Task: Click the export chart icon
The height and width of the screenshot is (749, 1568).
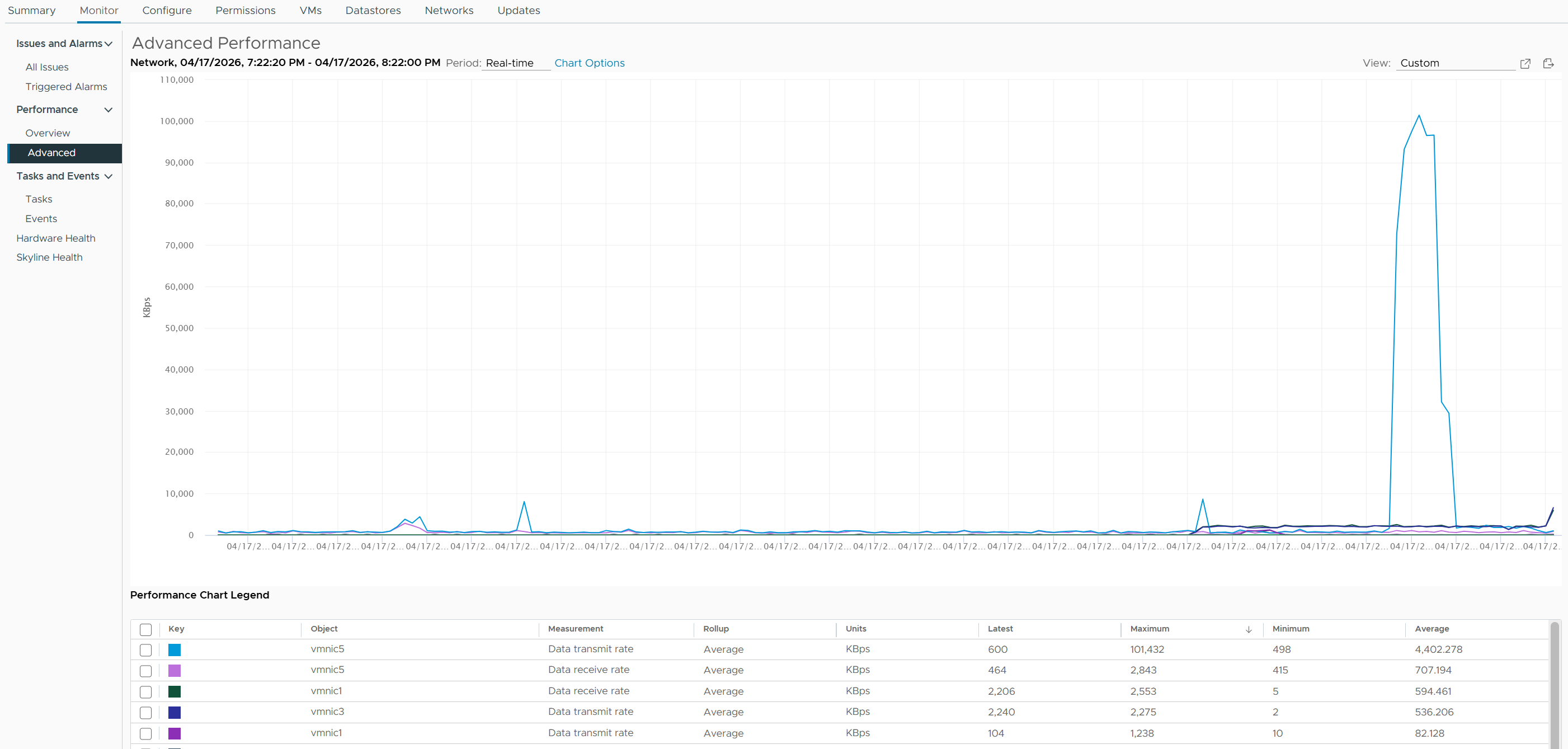Action: 1548,63
